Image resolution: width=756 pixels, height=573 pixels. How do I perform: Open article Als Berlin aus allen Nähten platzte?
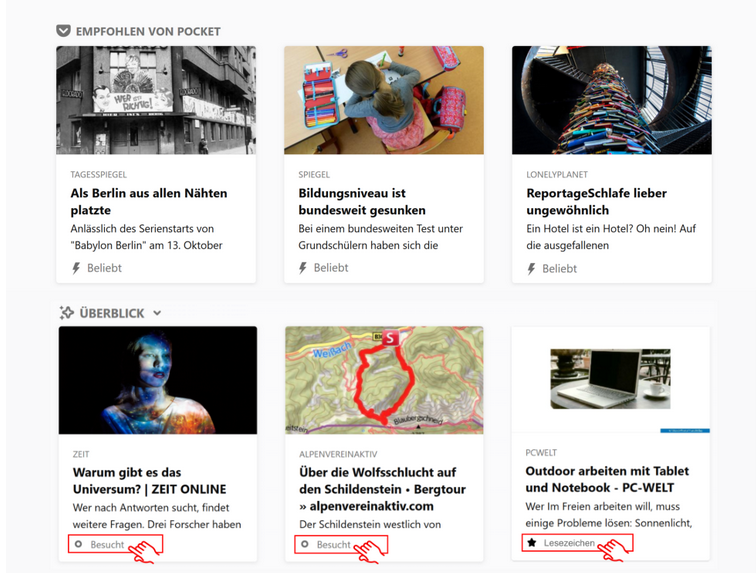pyautogui.click(x=148, y=202)
